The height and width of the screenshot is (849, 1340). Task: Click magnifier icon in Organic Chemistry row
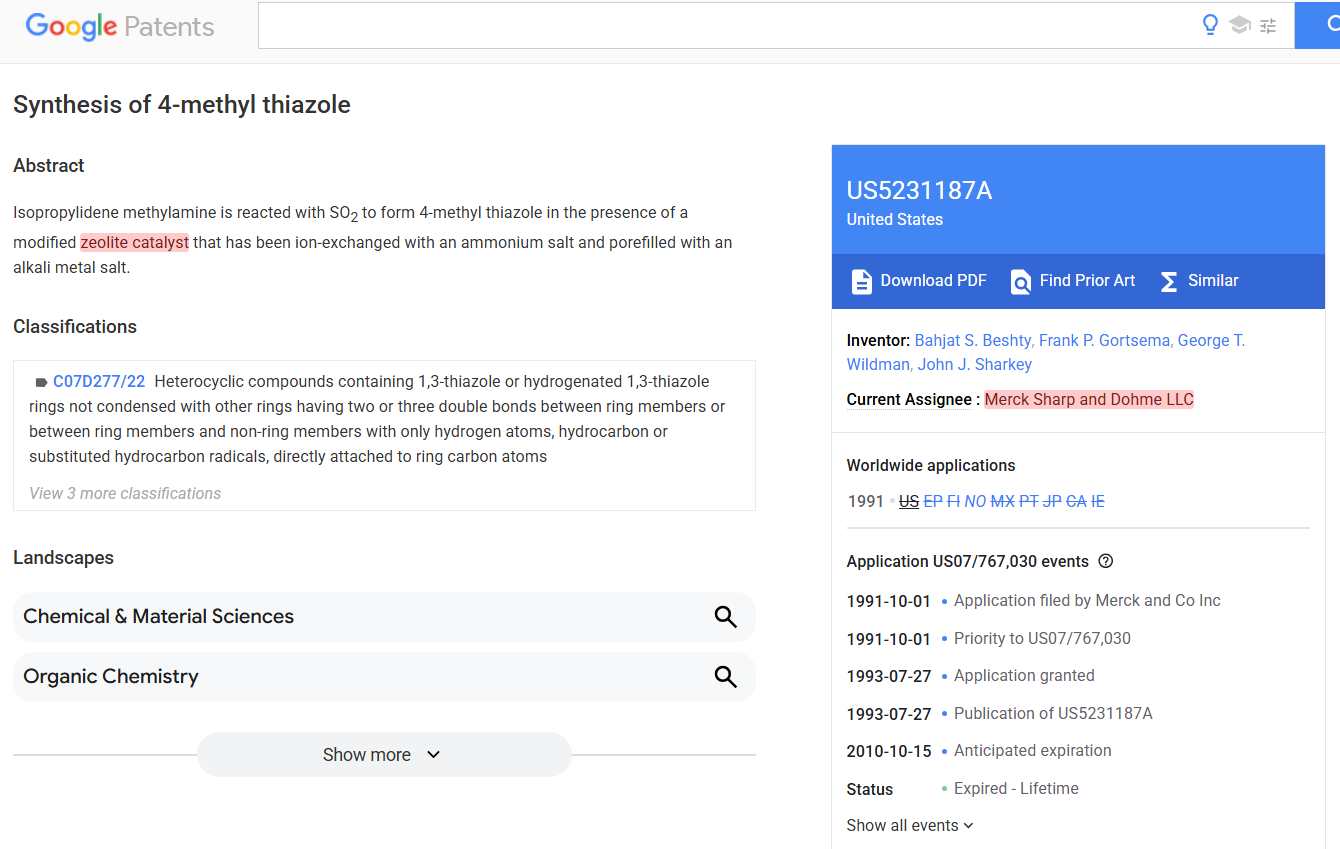coord(726,677)
